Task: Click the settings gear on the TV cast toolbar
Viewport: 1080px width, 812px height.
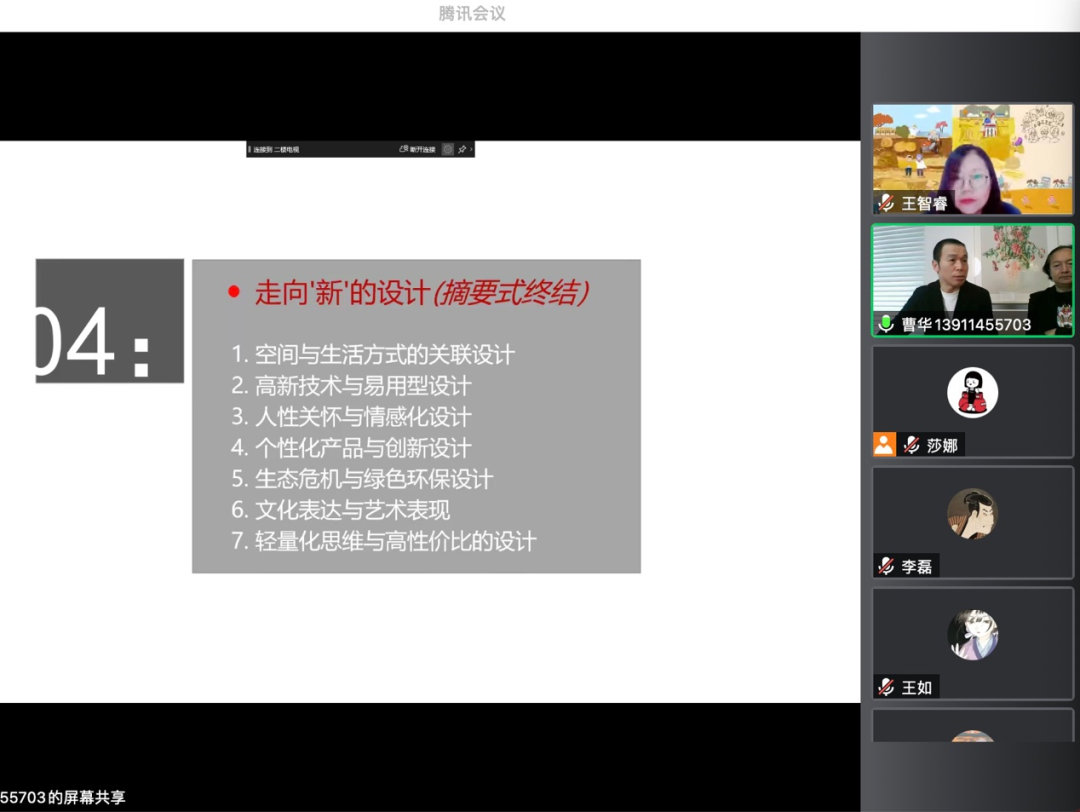Action: [448, 149]
